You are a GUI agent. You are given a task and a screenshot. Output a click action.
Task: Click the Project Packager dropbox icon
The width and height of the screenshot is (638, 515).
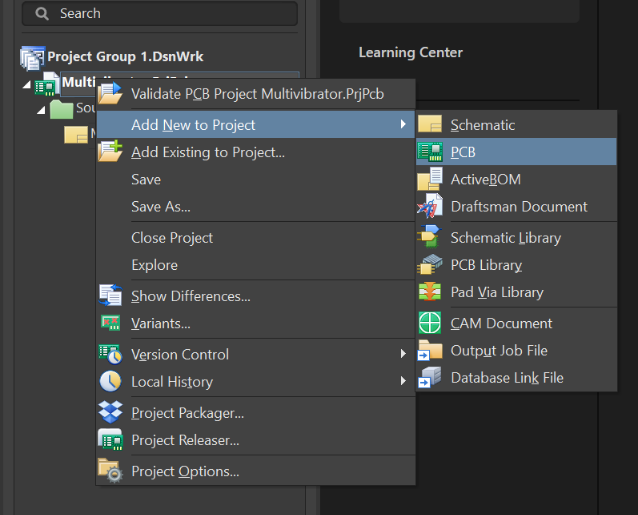click(x=111, y=413)
